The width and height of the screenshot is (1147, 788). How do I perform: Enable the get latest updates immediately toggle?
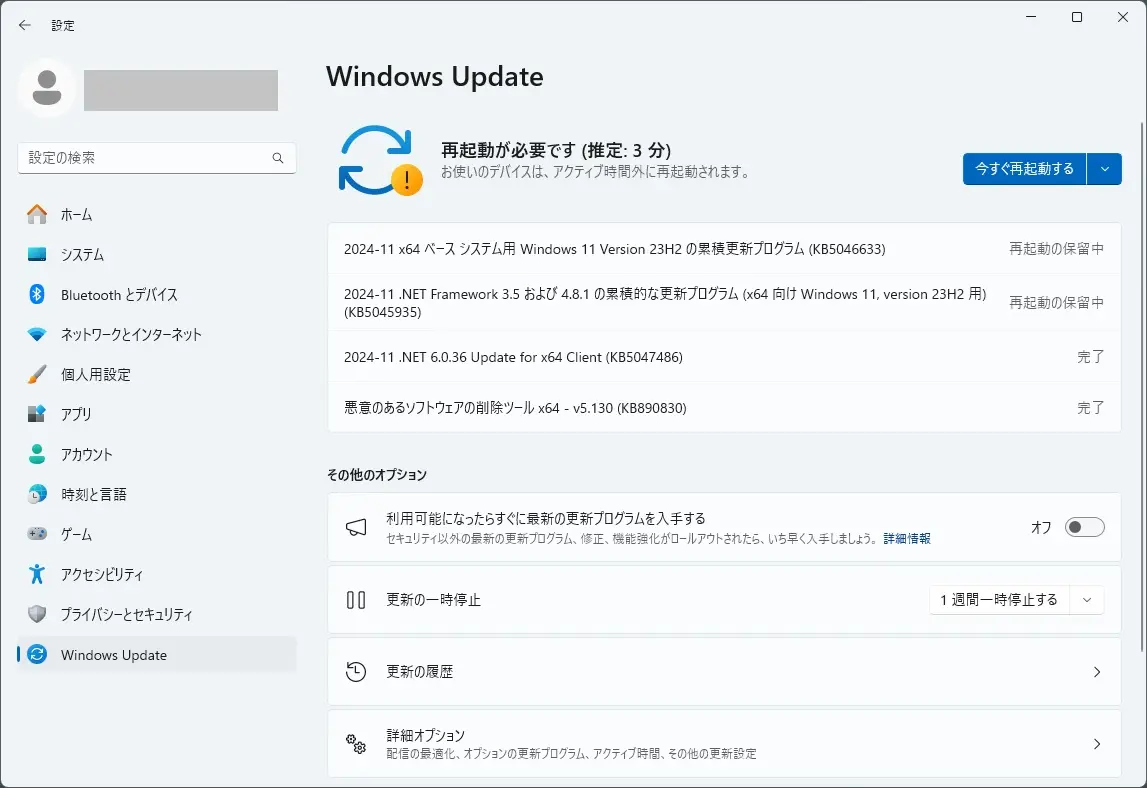tap(1084, 527)
